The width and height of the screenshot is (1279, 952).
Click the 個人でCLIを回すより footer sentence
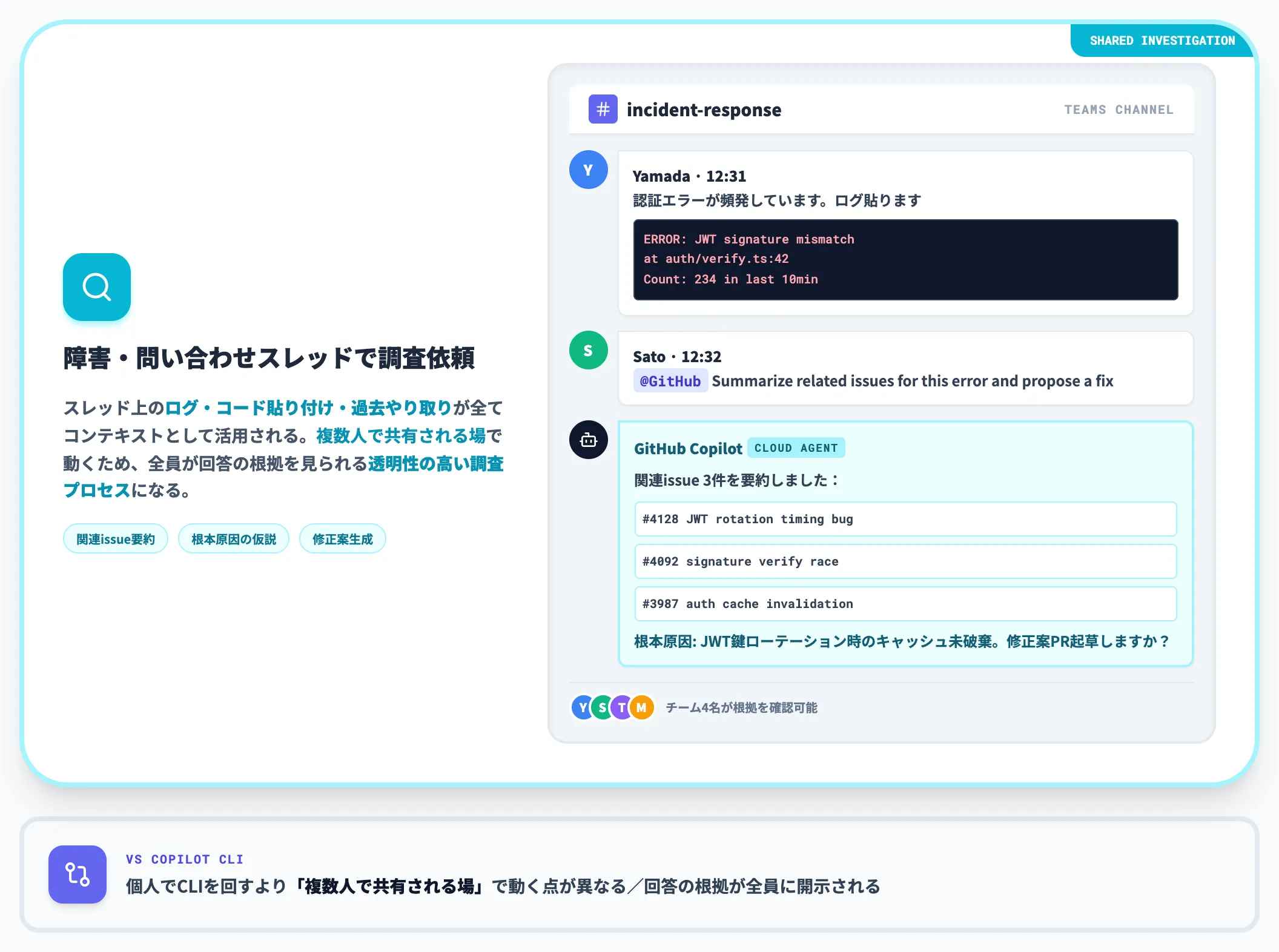pos(503,886)
